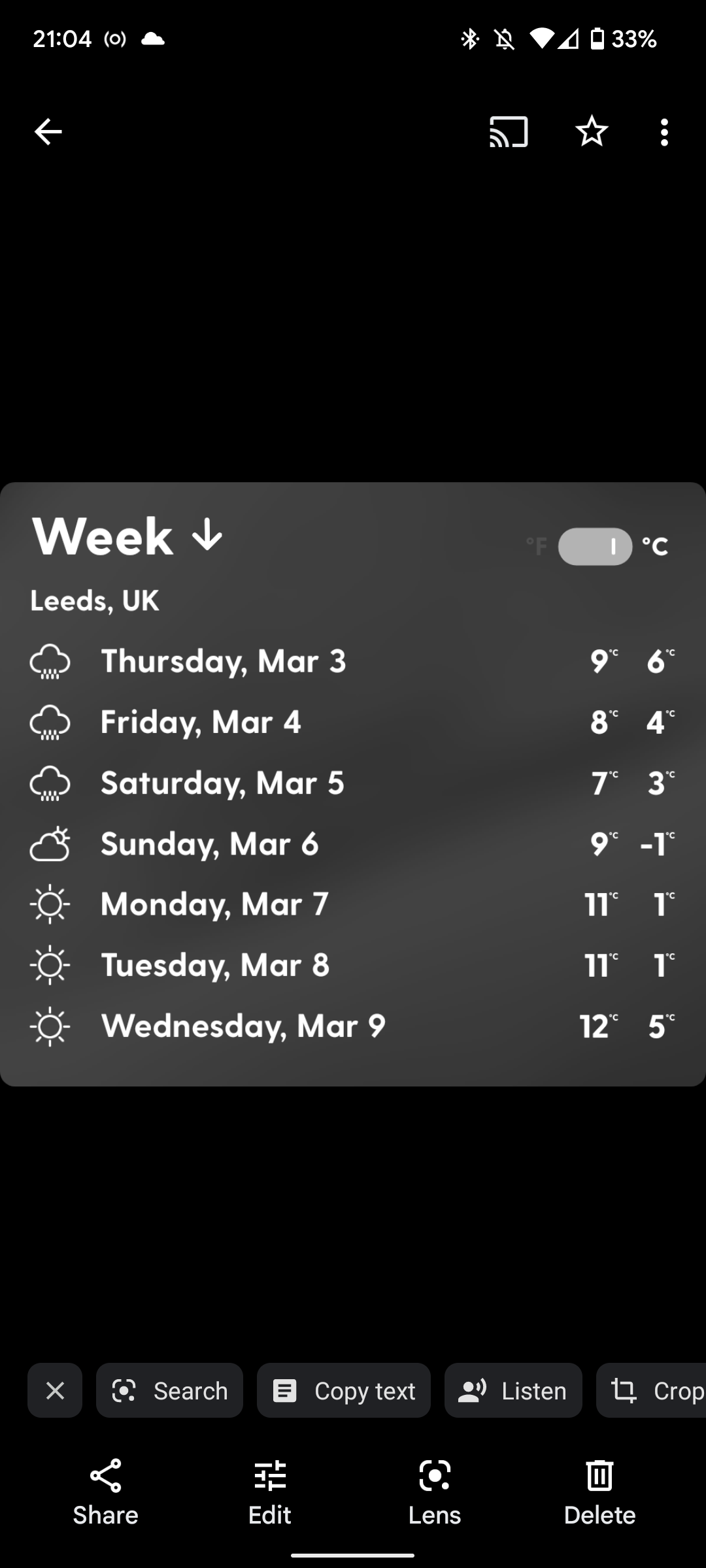Image resolution: width=706 pixels, height=1568 pixels.
Task: Tap the partly cloudy icon for Sunday
Action: click(50, 844)
